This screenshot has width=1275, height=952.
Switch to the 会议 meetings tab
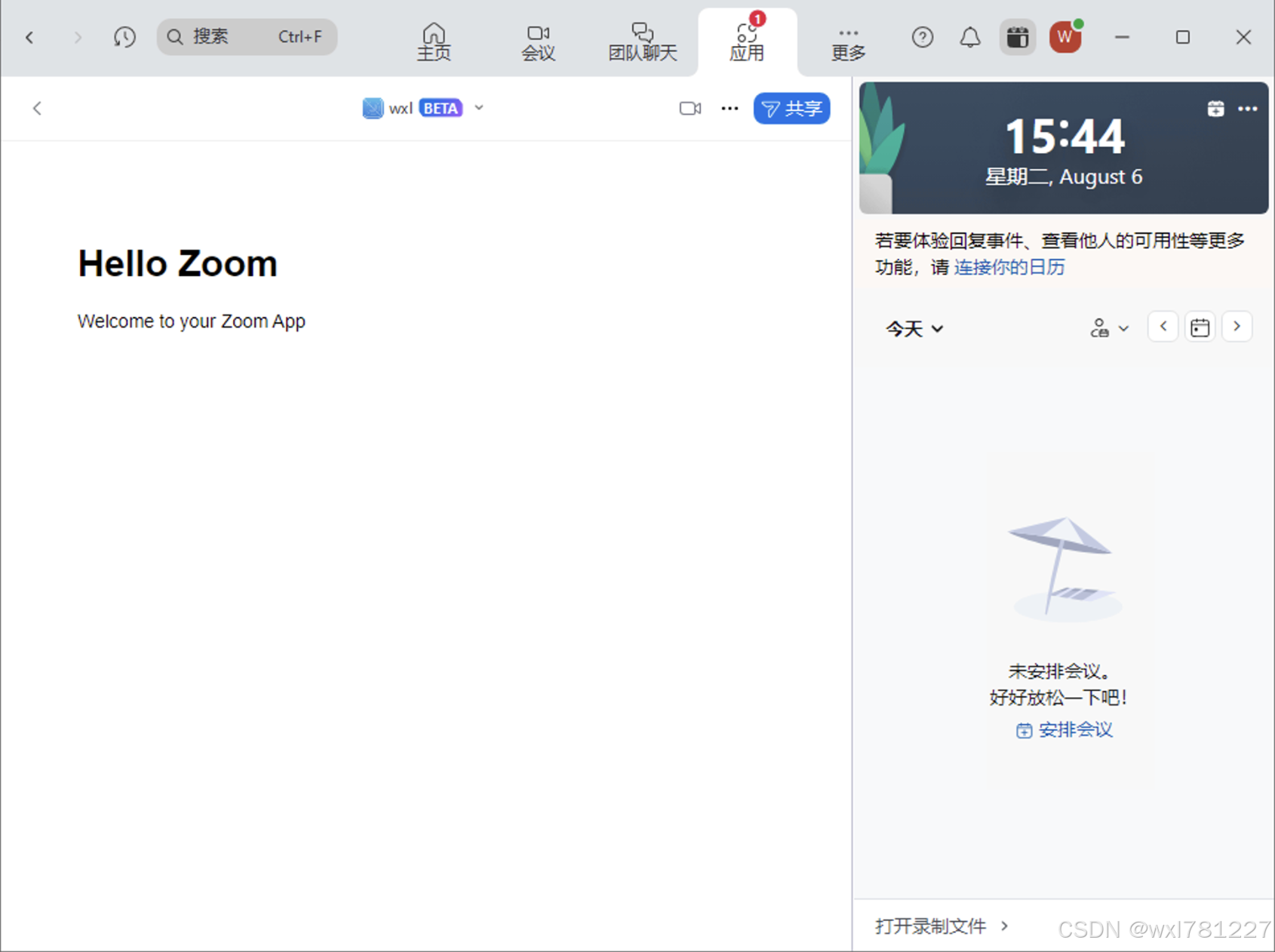(538, 42)
